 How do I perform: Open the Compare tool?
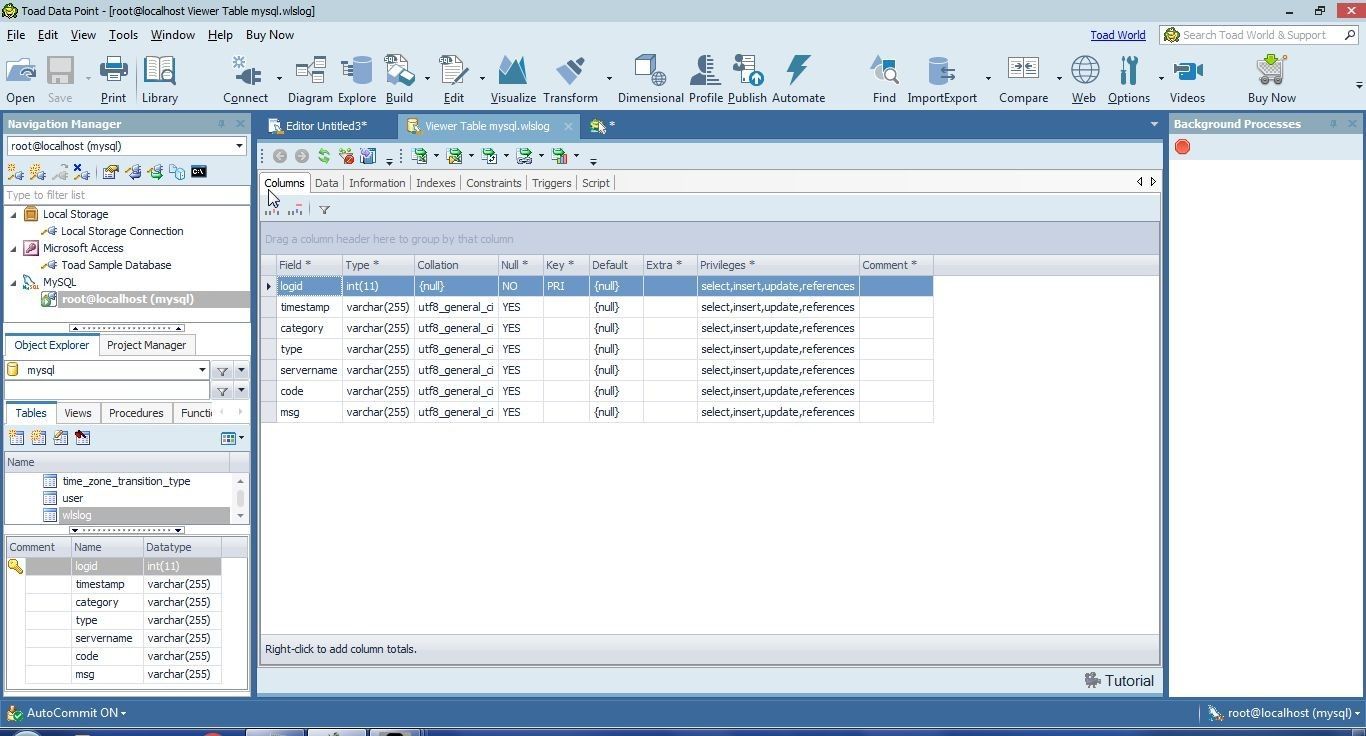1023,80
